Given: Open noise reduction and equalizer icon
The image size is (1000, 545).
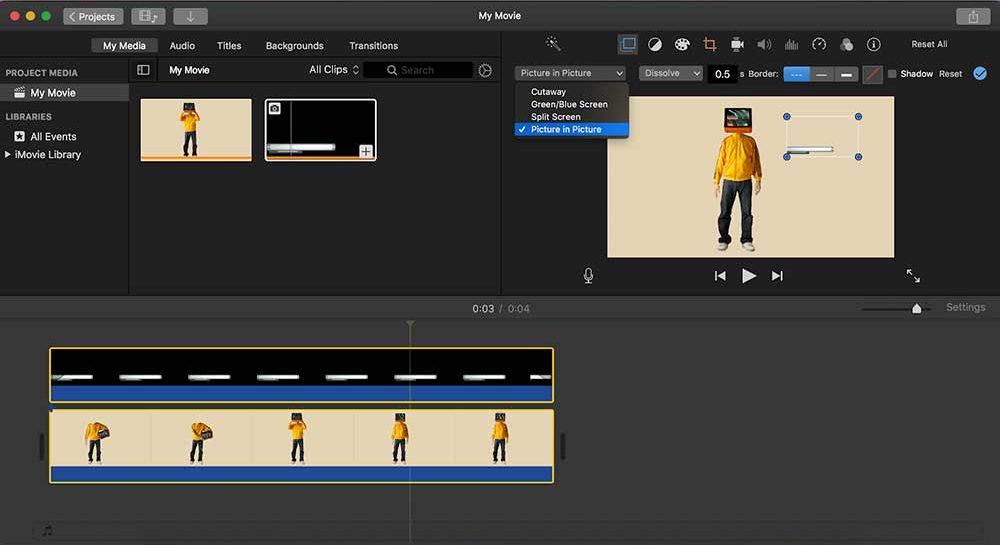Looking at the screenshot, I should point(791,44).
